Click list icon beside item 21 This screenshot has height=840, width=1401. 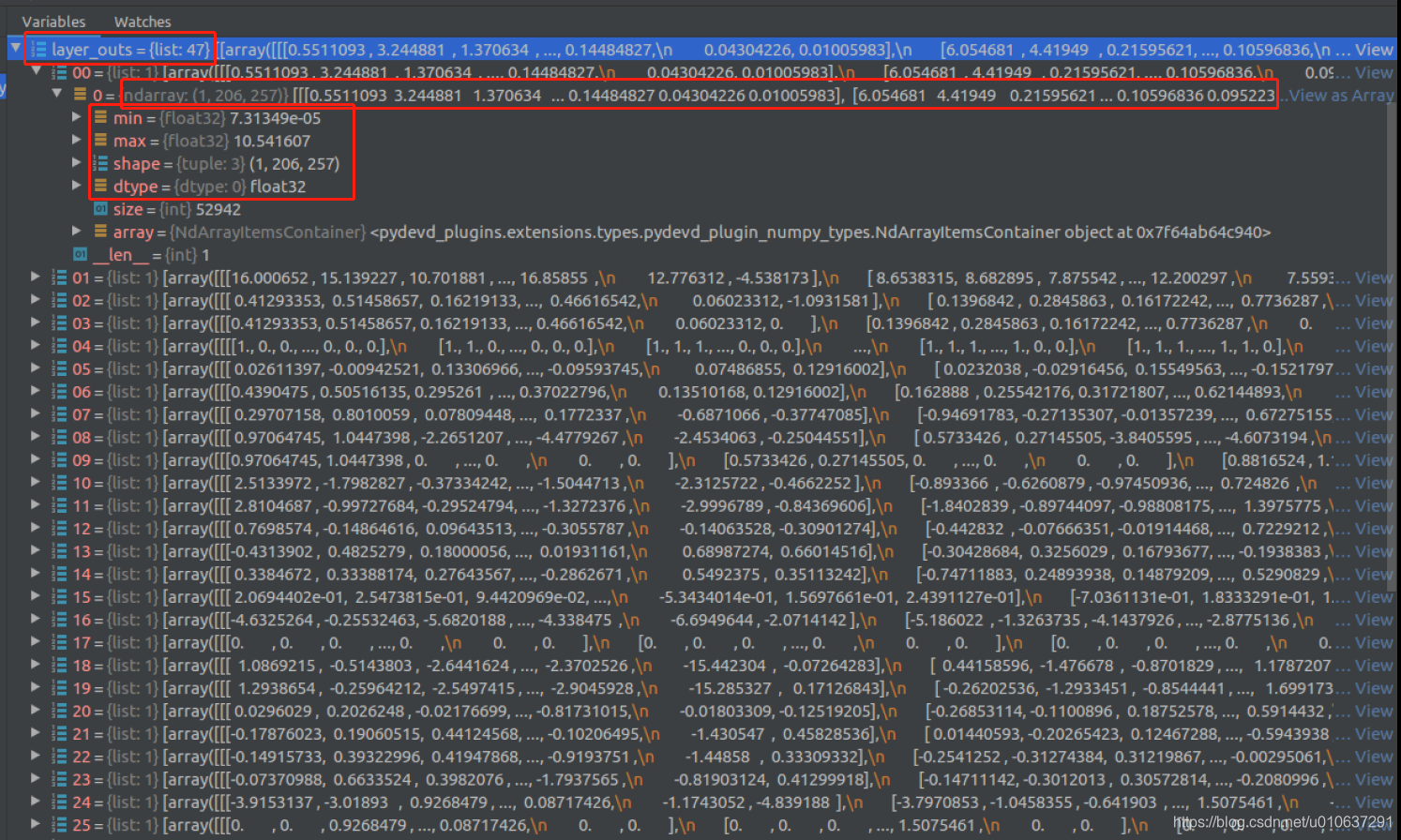[59, 734]
